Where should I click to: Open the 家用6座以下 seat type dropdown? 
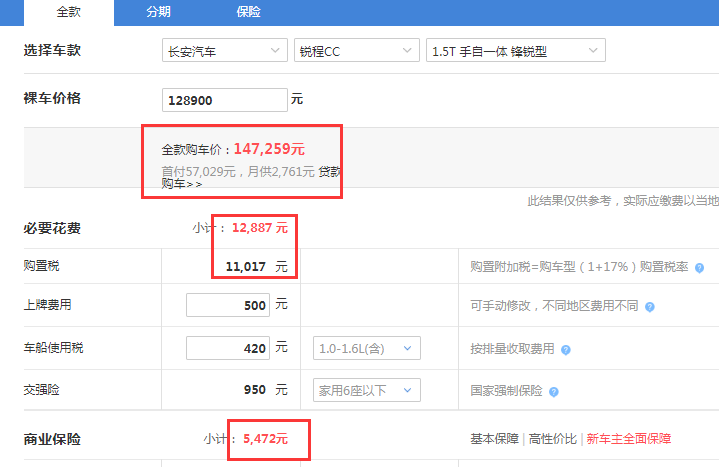pos(367,390)
